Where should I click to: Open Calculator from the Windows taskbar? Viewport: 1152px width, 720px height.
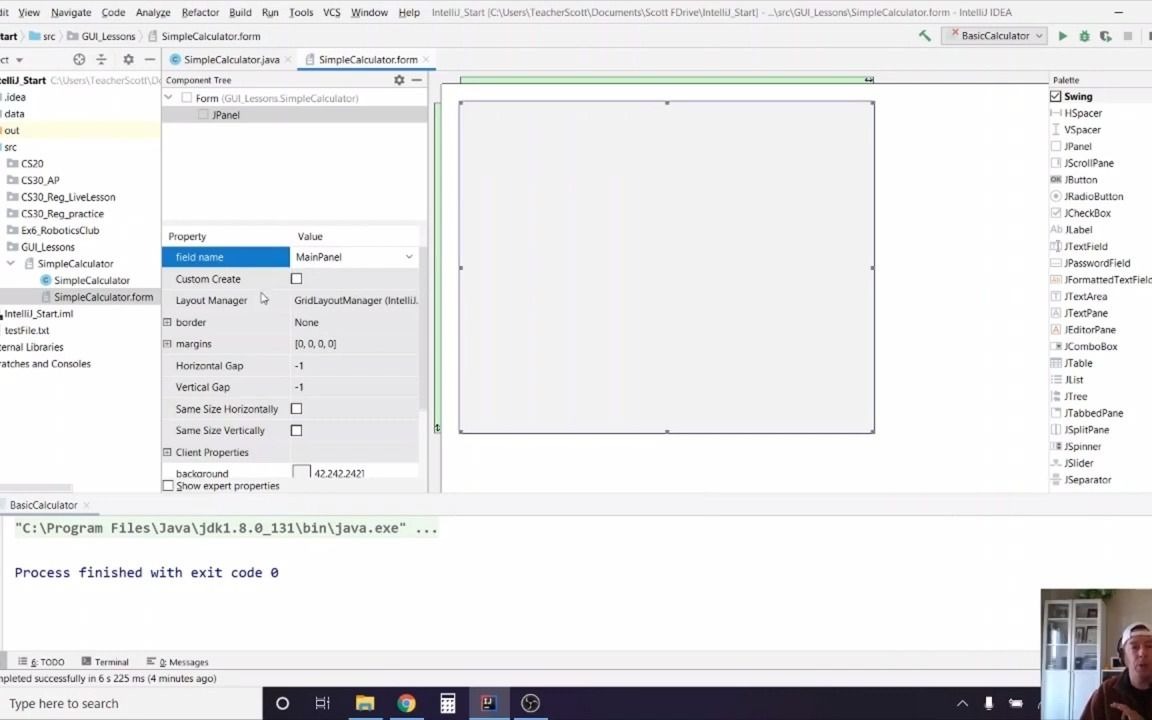click(x=447, y=703)
